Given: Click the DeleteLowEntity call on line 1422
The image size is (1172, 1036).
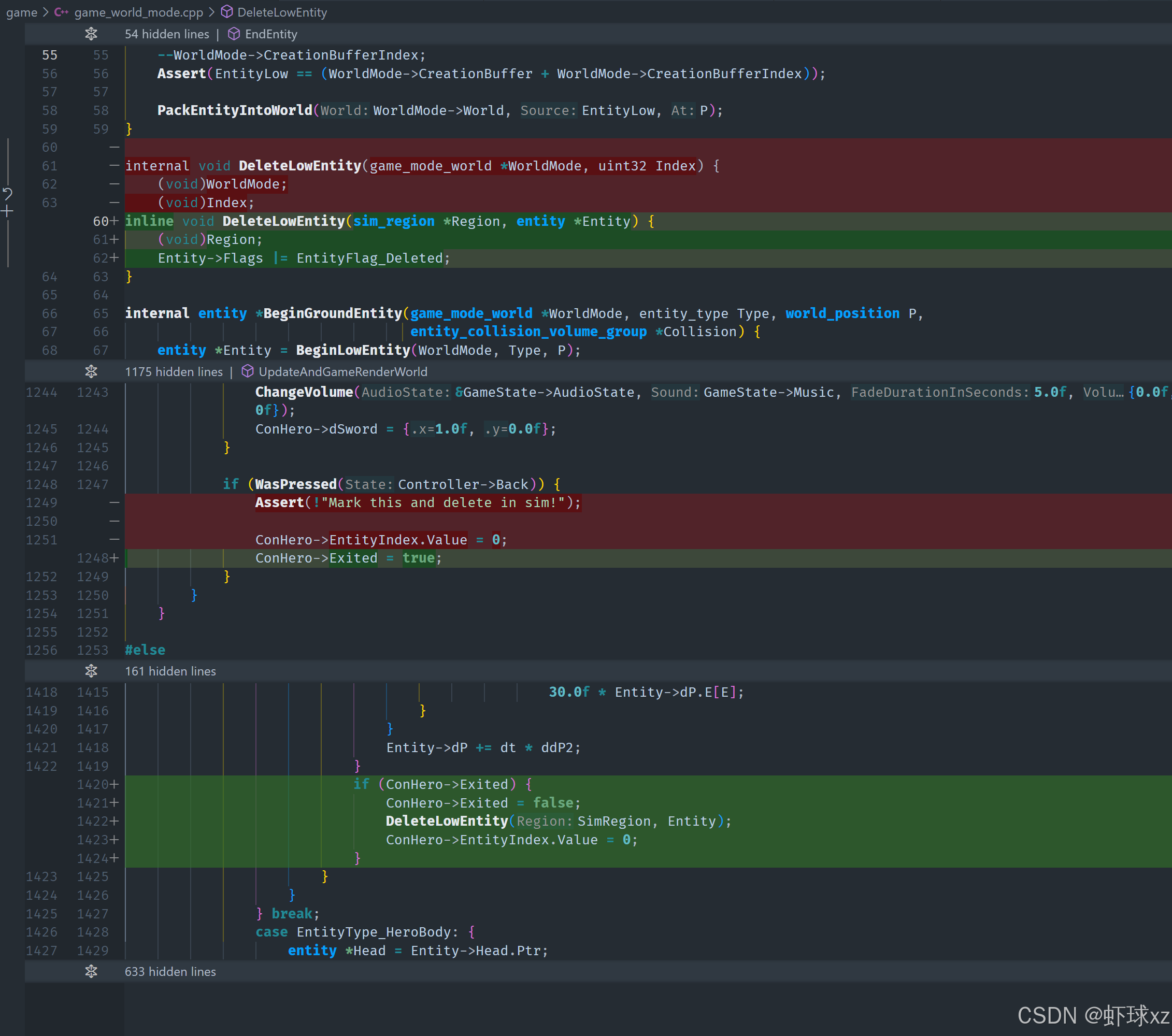Looking at the screenshot, I should pyautogui.click(x=447, y=821).
